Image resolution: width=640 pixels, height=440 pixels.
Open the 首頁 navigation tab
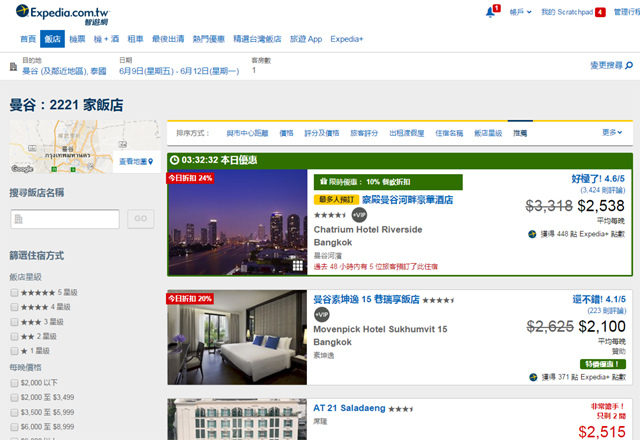pyautogui.click(x=28, y=39)
